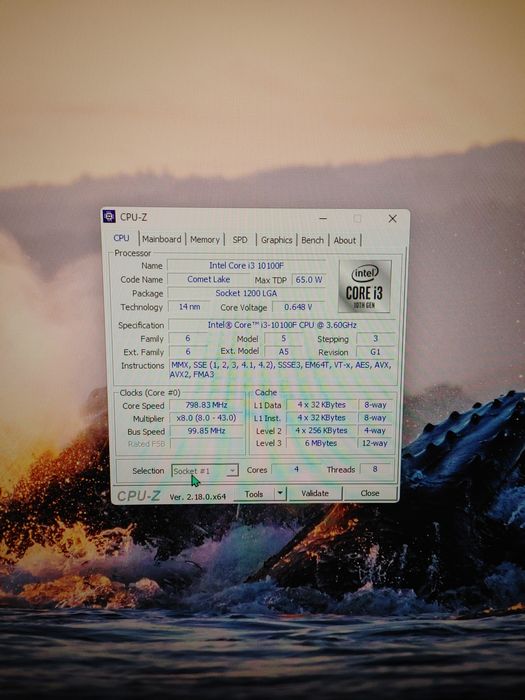This screenshot has width=525, height=700.
Task: Click the Name field 'Intel Core i3 10100F'
Action: point(246,266)
